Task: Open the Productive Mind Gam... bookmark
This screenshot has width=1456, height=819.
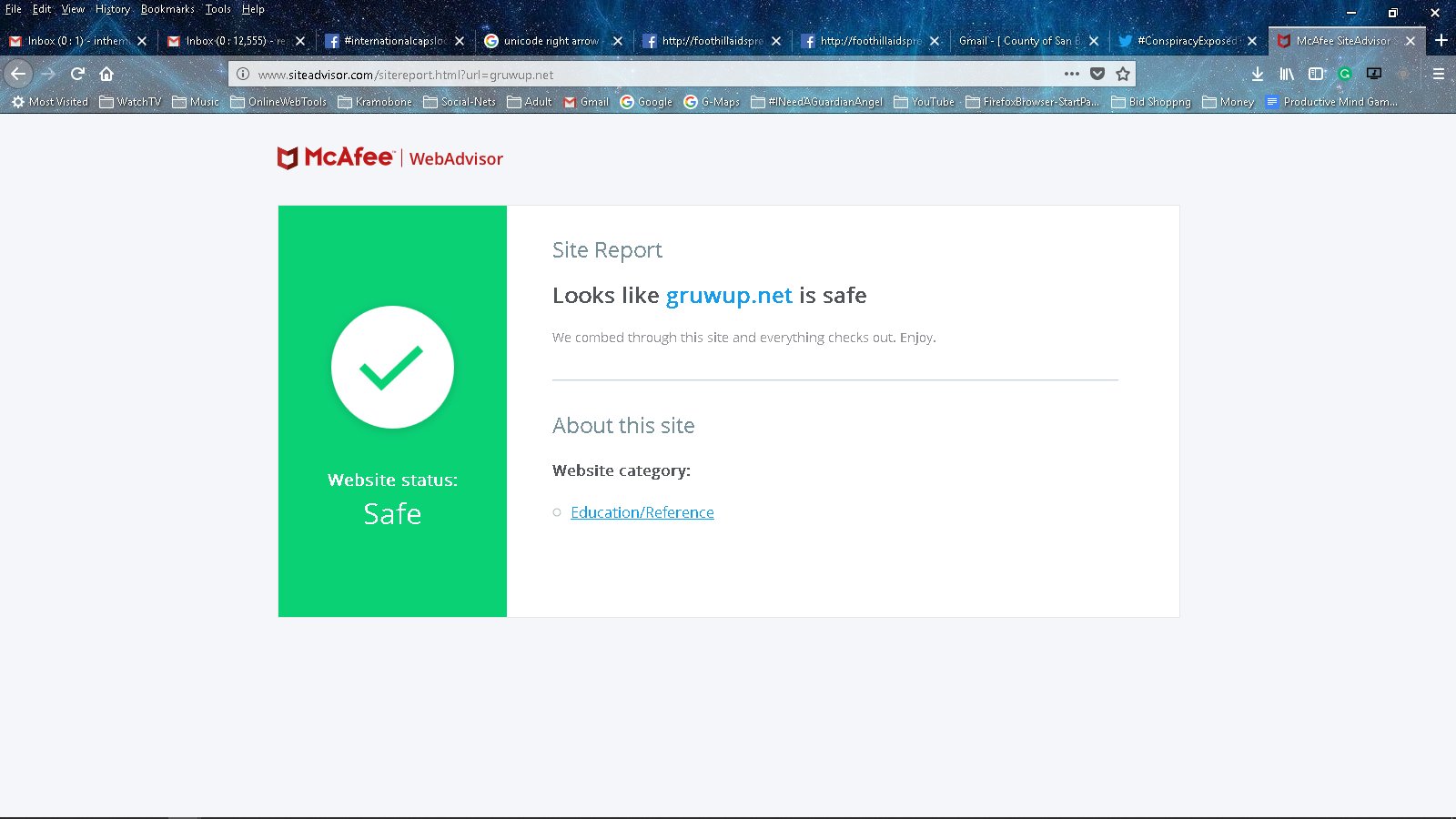Action: (1331, 102)
